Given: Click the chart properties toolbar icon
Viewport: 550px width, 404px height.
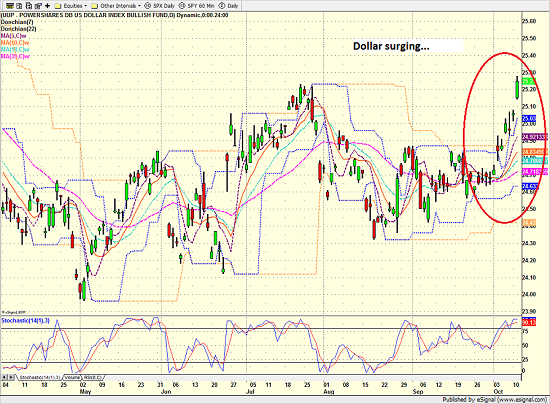Looking at the screenshot, I should (38, 6).
